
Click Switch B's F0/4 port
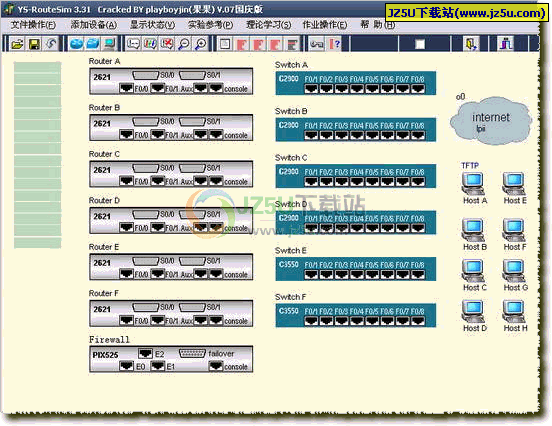(x=357, y=135)
